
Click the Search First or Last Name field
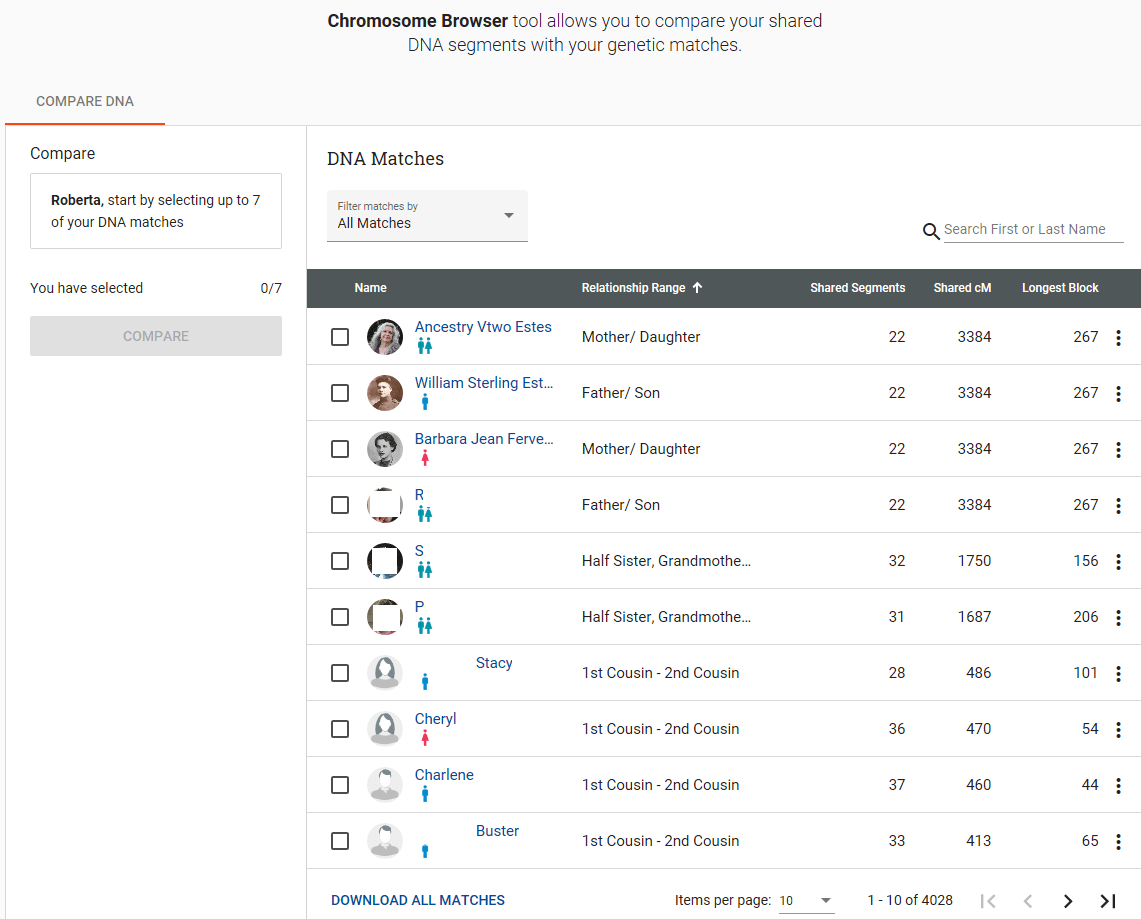click(x=1032, y=230)
